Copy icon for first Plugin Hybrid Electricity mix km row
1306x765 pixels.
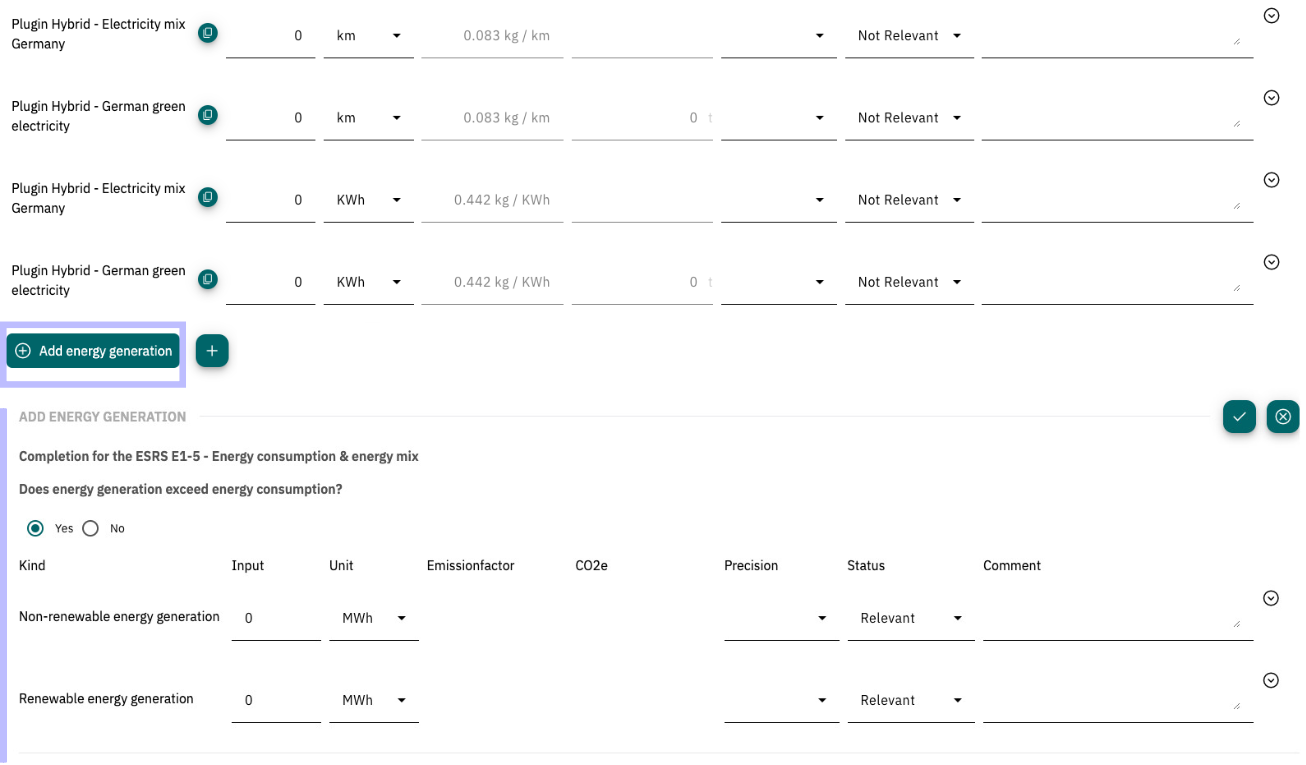(x=207, y=33)
